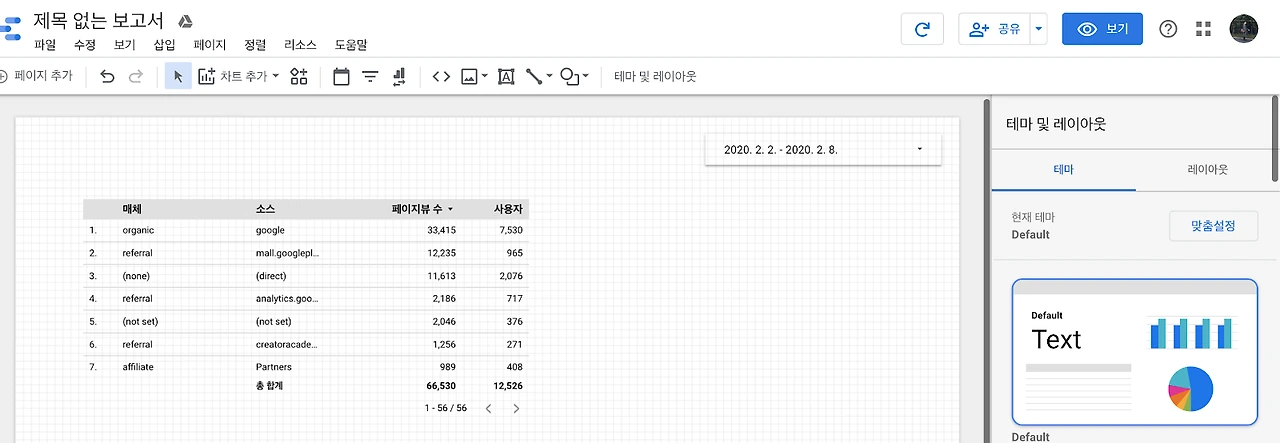The height and width of the screenshot is (443, 1280).
Task: Click the blue 보기 view button
Action: 1102,29
